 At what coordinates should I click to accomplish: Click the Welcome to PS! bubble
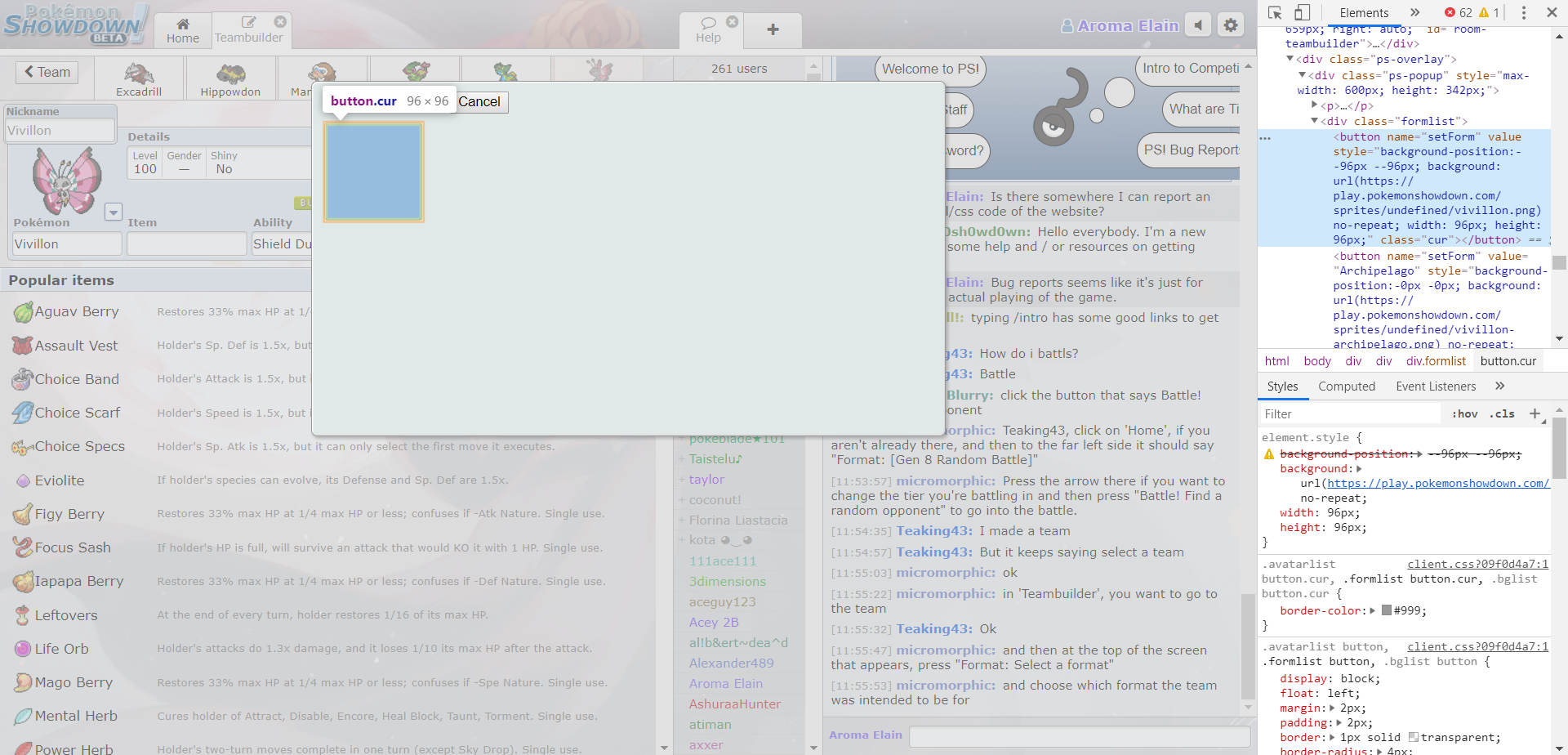(930, 69)
